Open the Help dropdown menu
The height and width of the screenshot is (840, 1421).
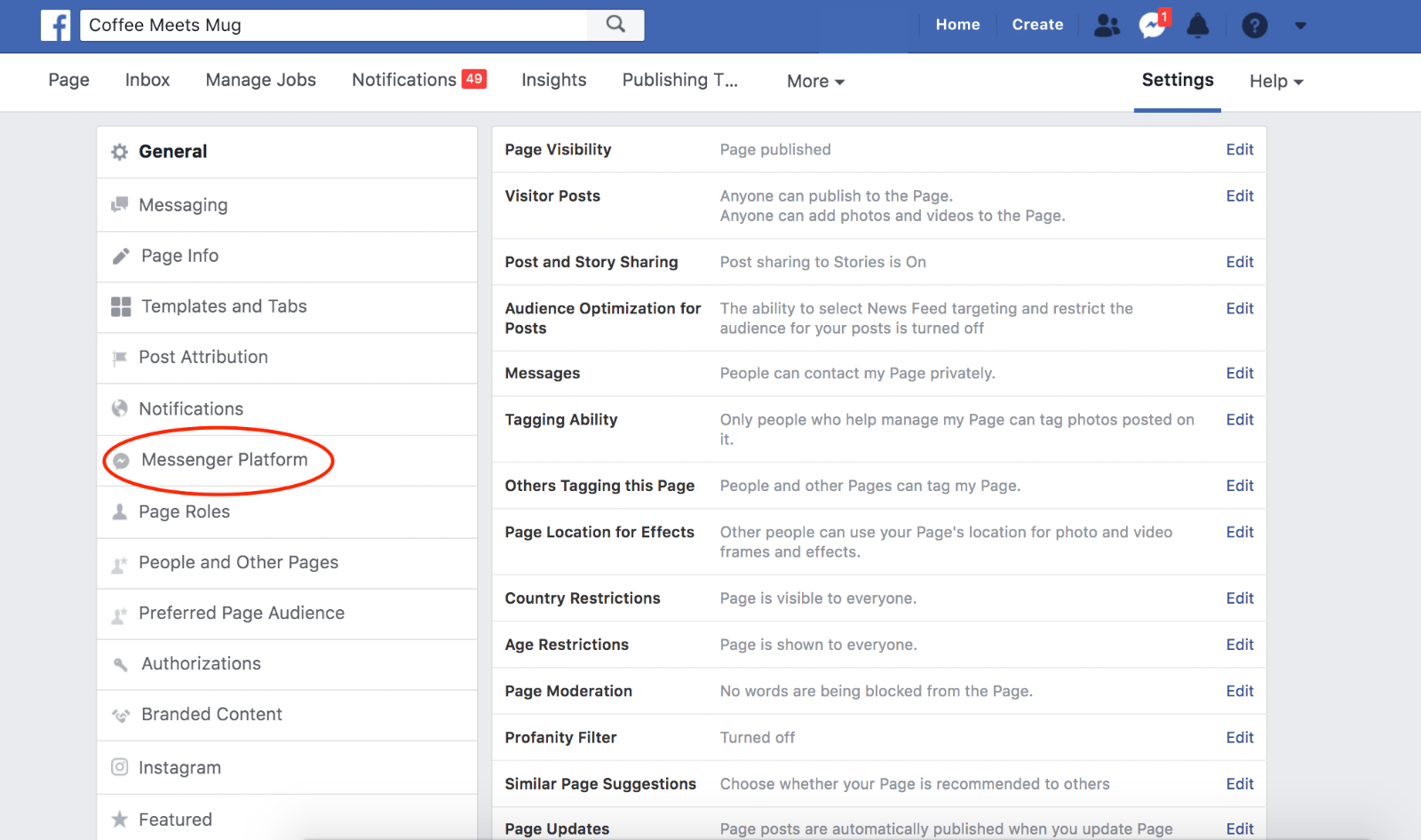[x=1276, y=81]
